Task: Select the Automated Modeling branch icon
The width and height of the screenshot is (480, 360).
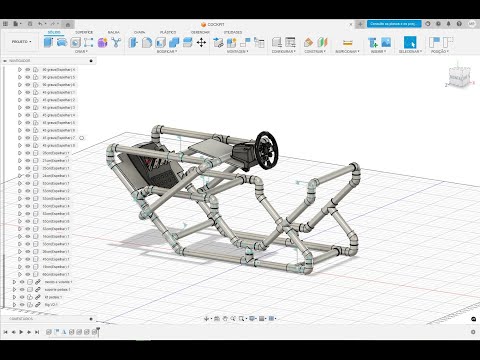Action: 116,42
